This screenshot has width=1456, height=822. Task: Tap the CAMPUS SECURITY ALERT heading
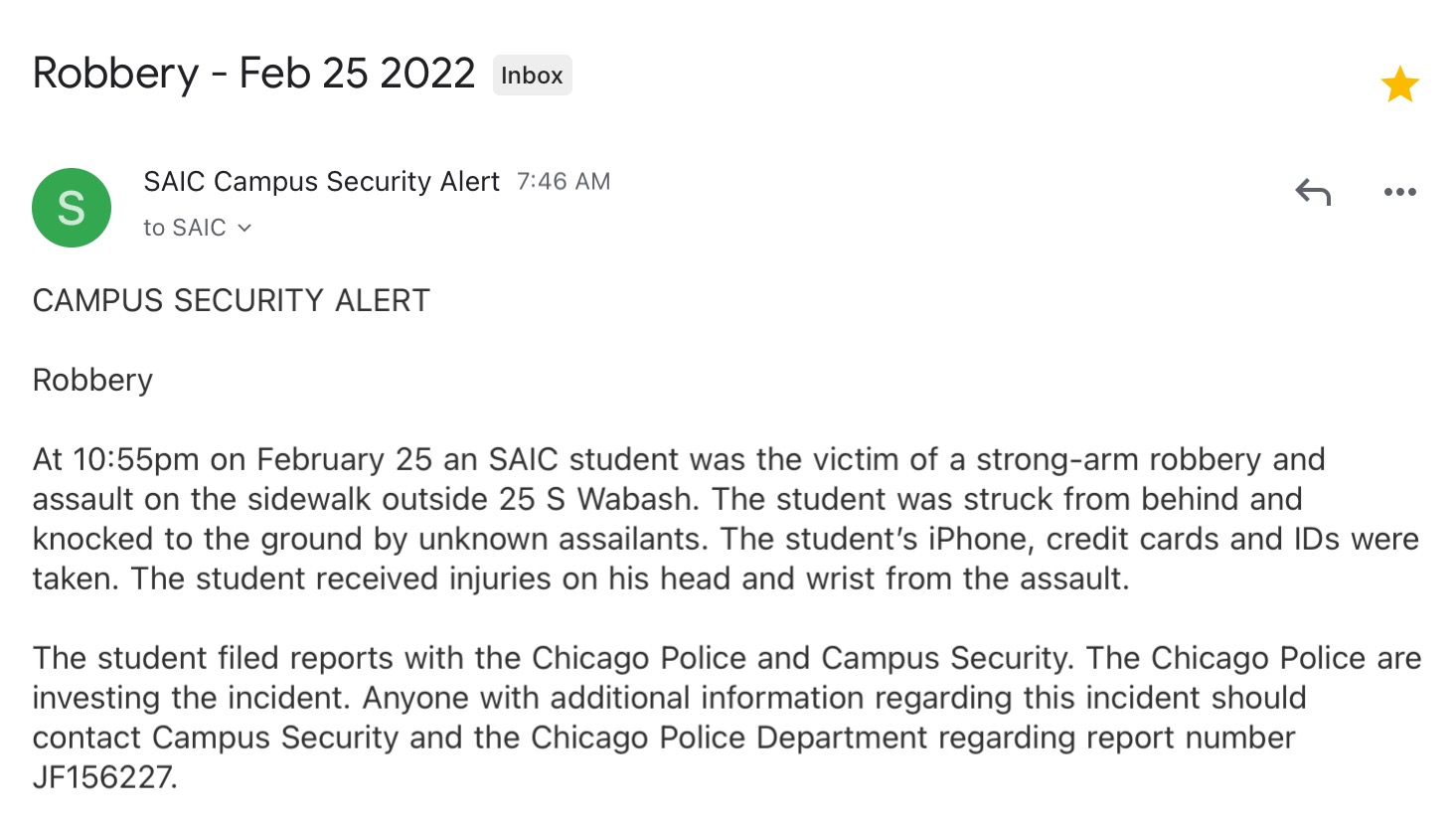(232, 300)
